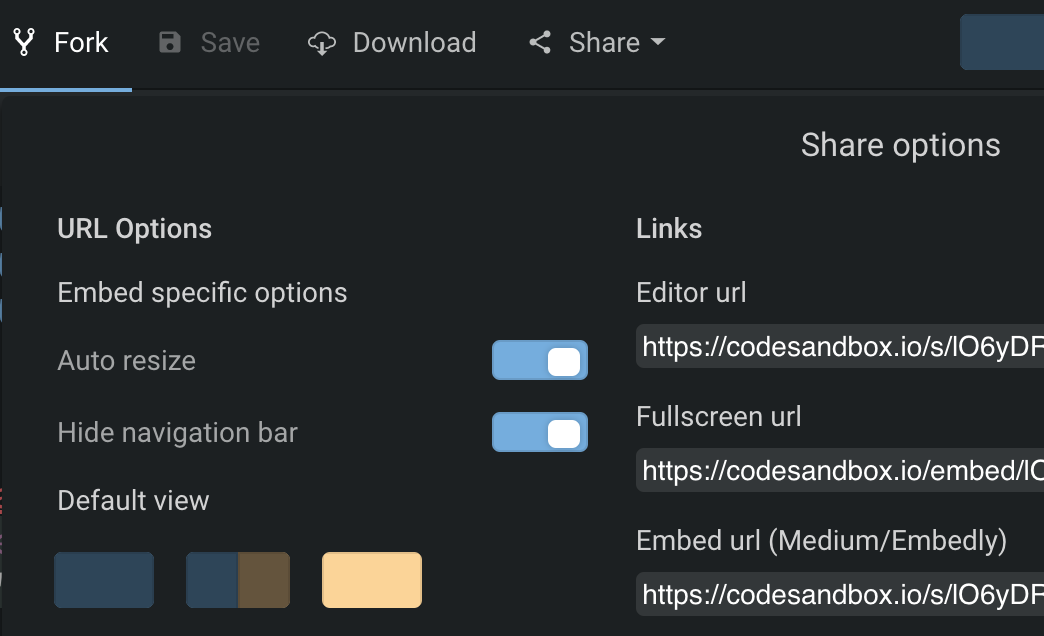
Task: Click the Save label in toolbar
Action: (230, 43)
